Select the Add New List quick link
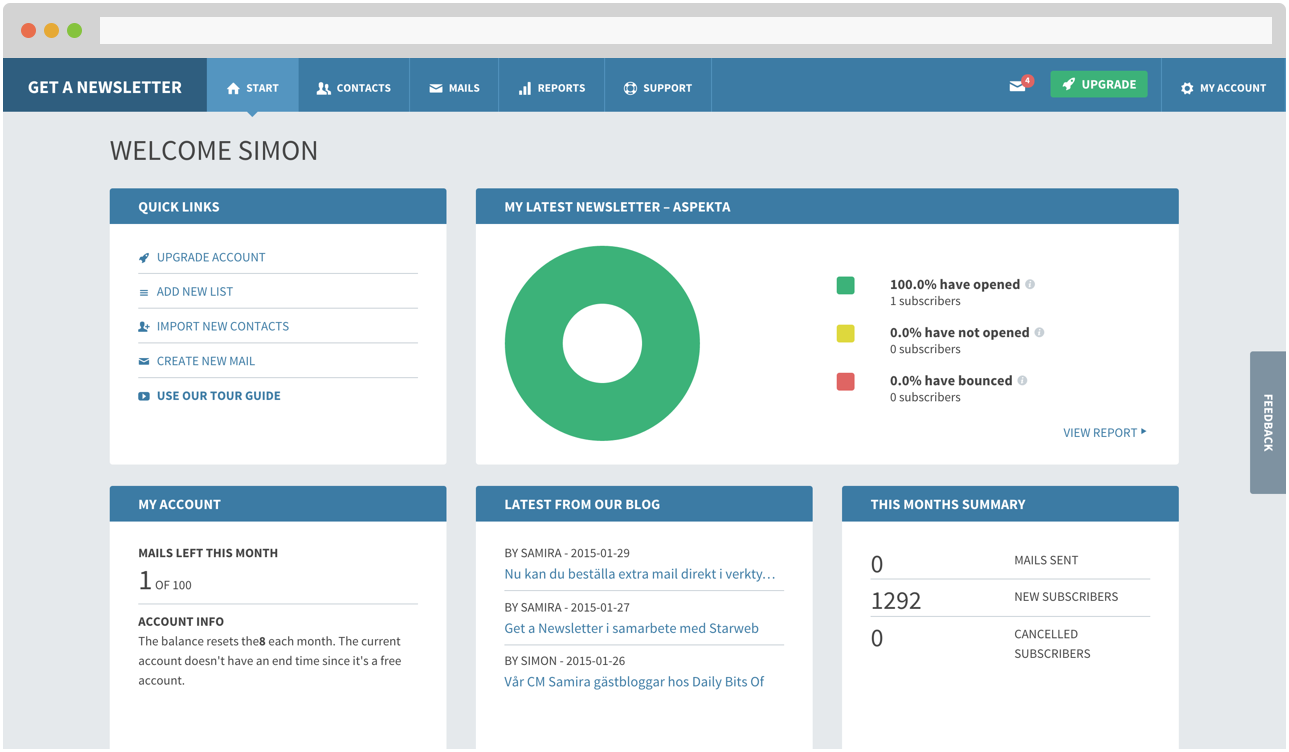Screen dimensions: 1289x752 pyautogui.click(x=194, y=292)
